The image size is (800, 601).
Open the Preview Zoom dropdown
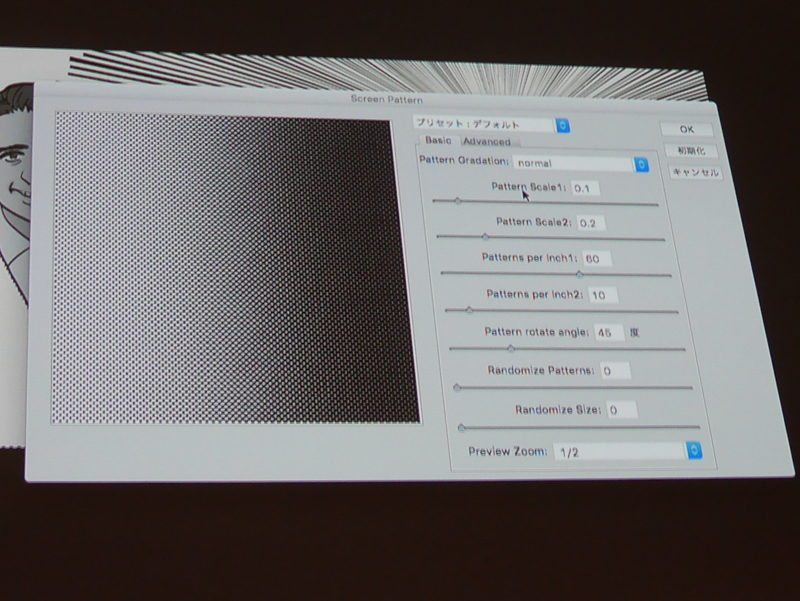click(628, 452)
